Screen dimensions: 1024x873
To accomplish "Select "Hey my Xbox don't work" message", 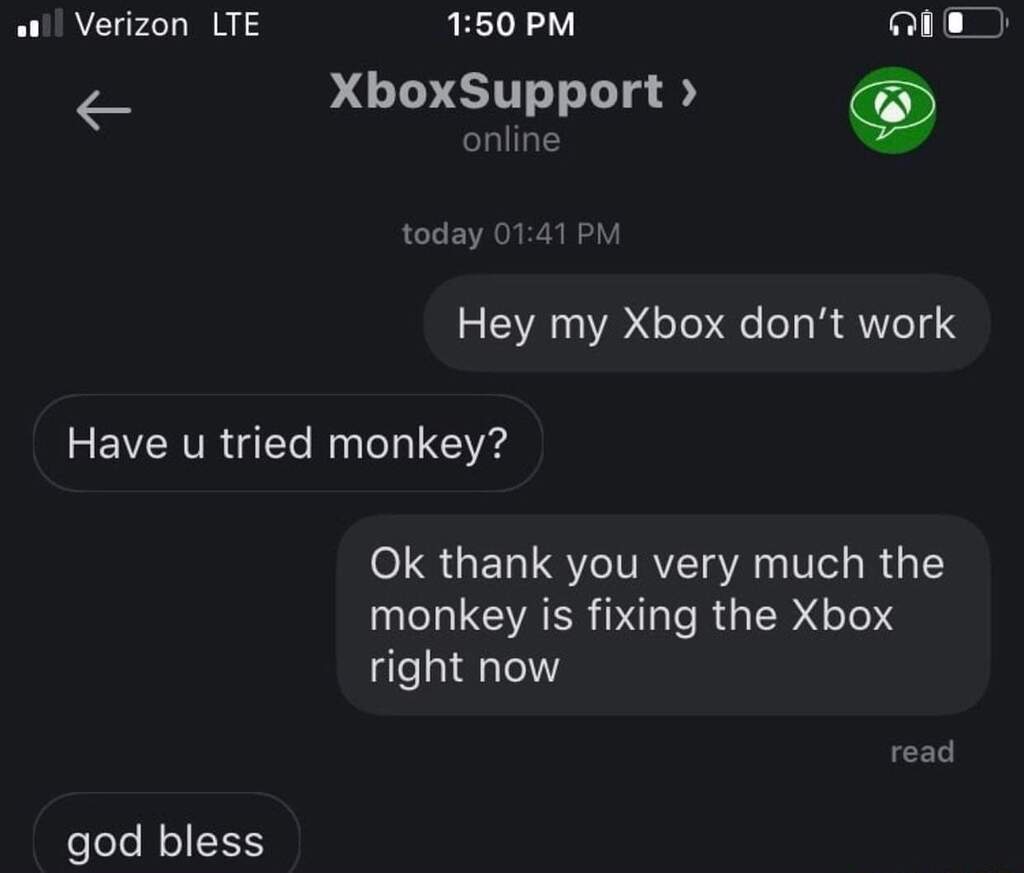I will (x=707, y=323).
